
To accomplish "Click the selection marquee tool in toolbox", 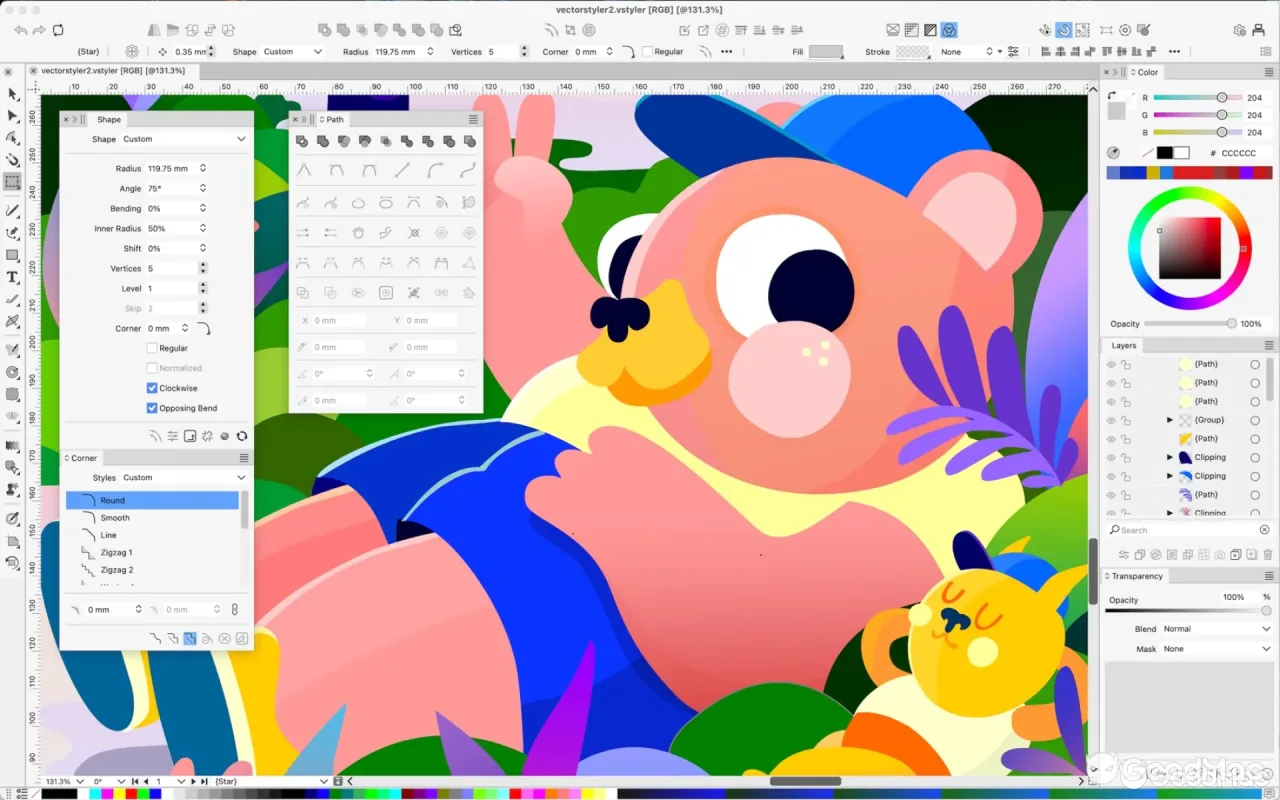I will [x=13, y=182].
